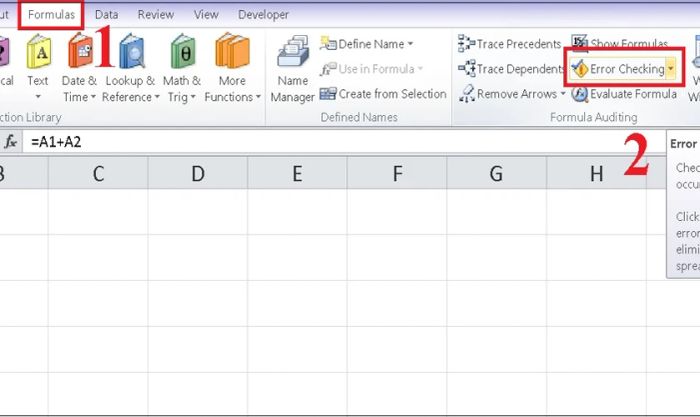The image size is (700, 417).
Task: Open the Define Name dropdown arrow
Action: point(410,44)
